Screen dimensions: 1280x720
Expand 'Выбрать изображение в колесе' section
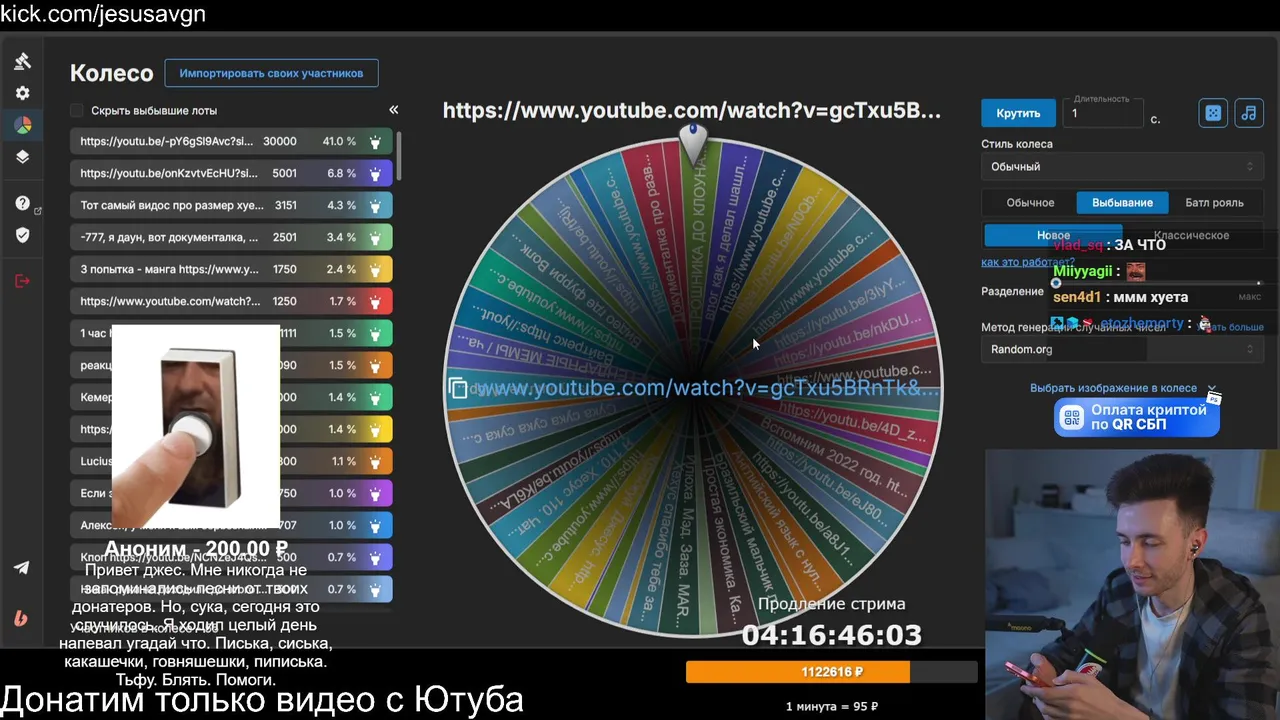[1122, 388]
